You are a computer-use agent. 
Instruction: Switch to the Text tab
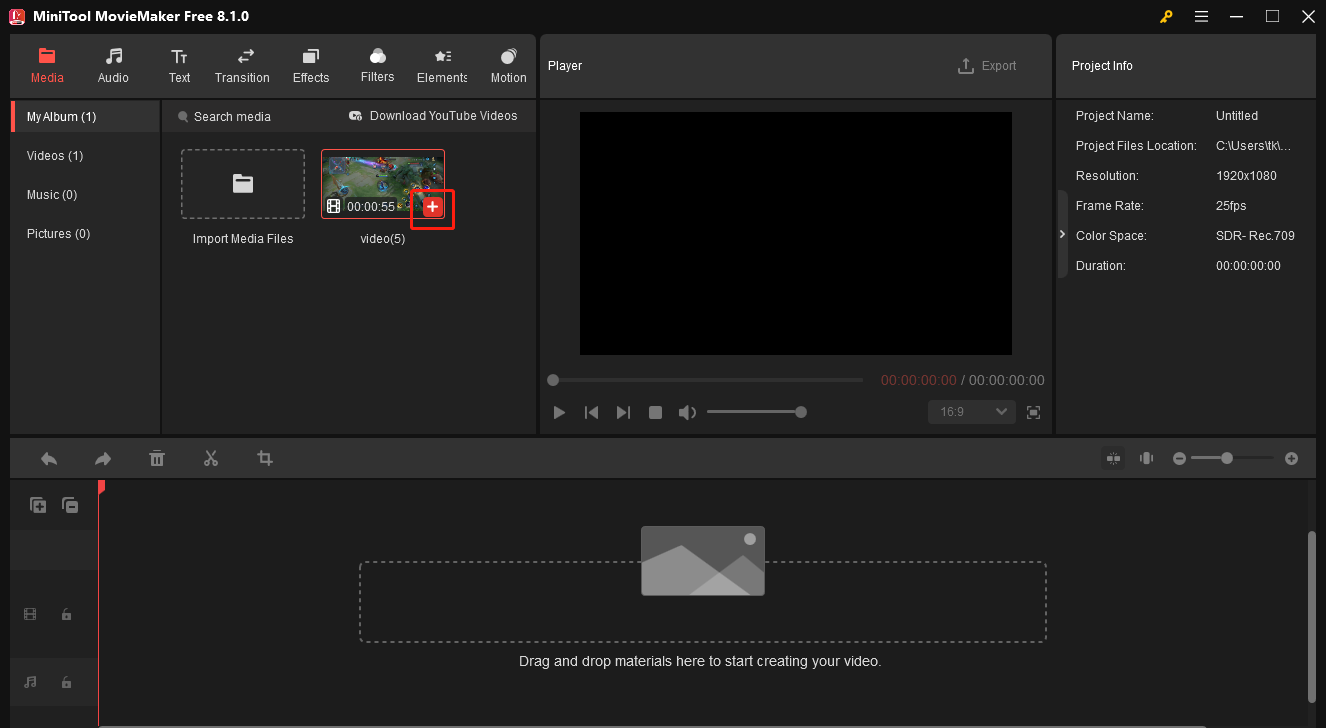179,66
